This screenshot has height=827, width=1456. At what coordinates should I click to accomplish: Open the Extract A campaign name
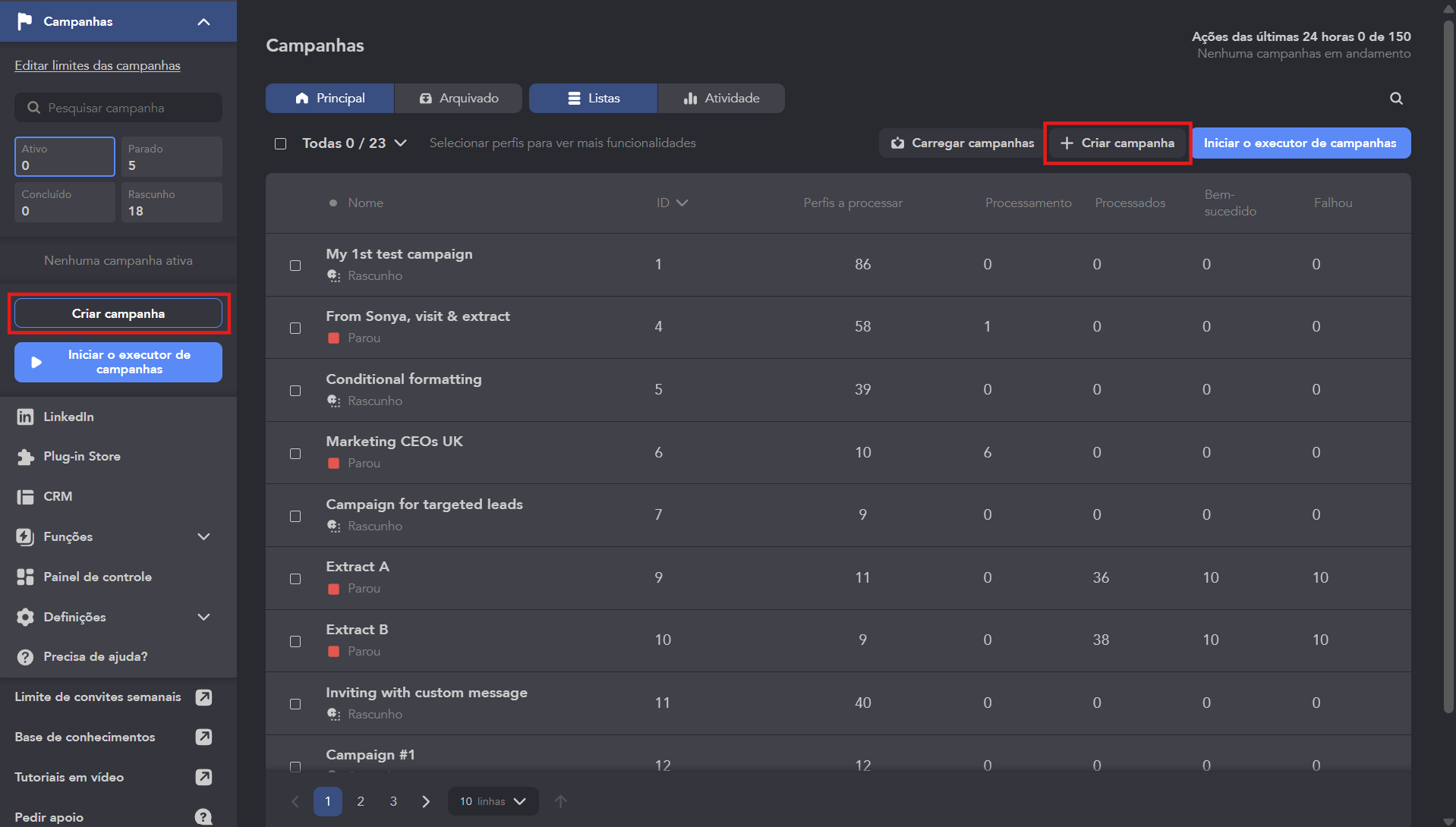point(358,567)
